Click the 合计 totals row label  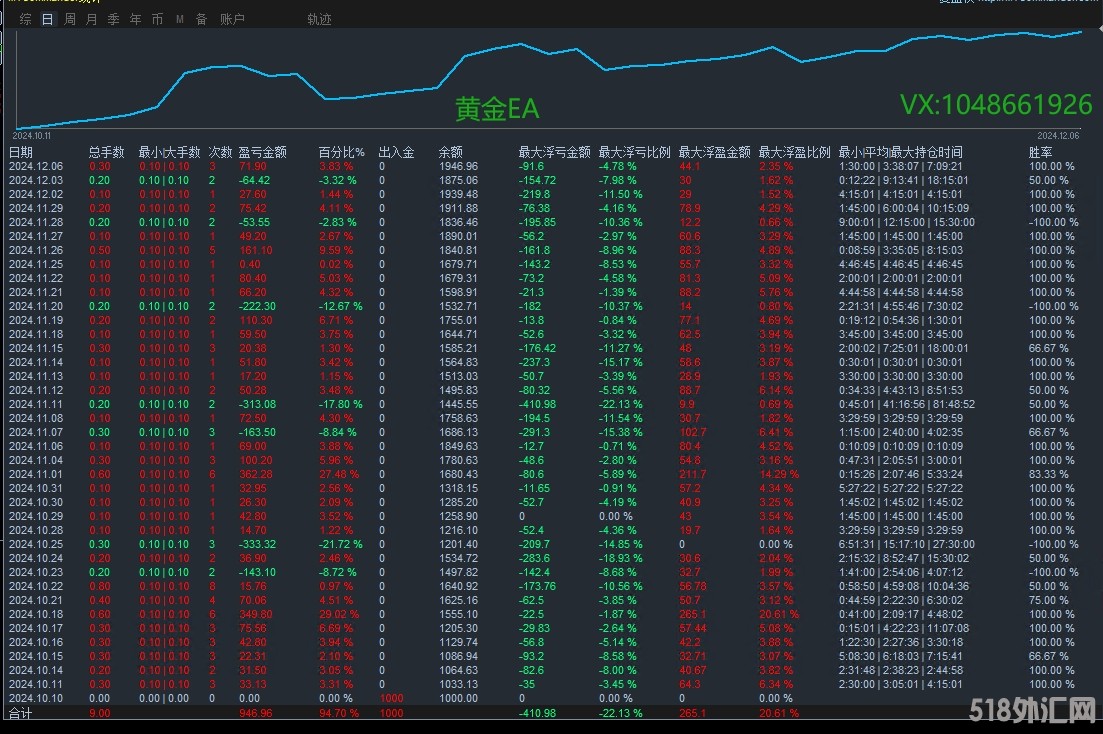(20, 713)
